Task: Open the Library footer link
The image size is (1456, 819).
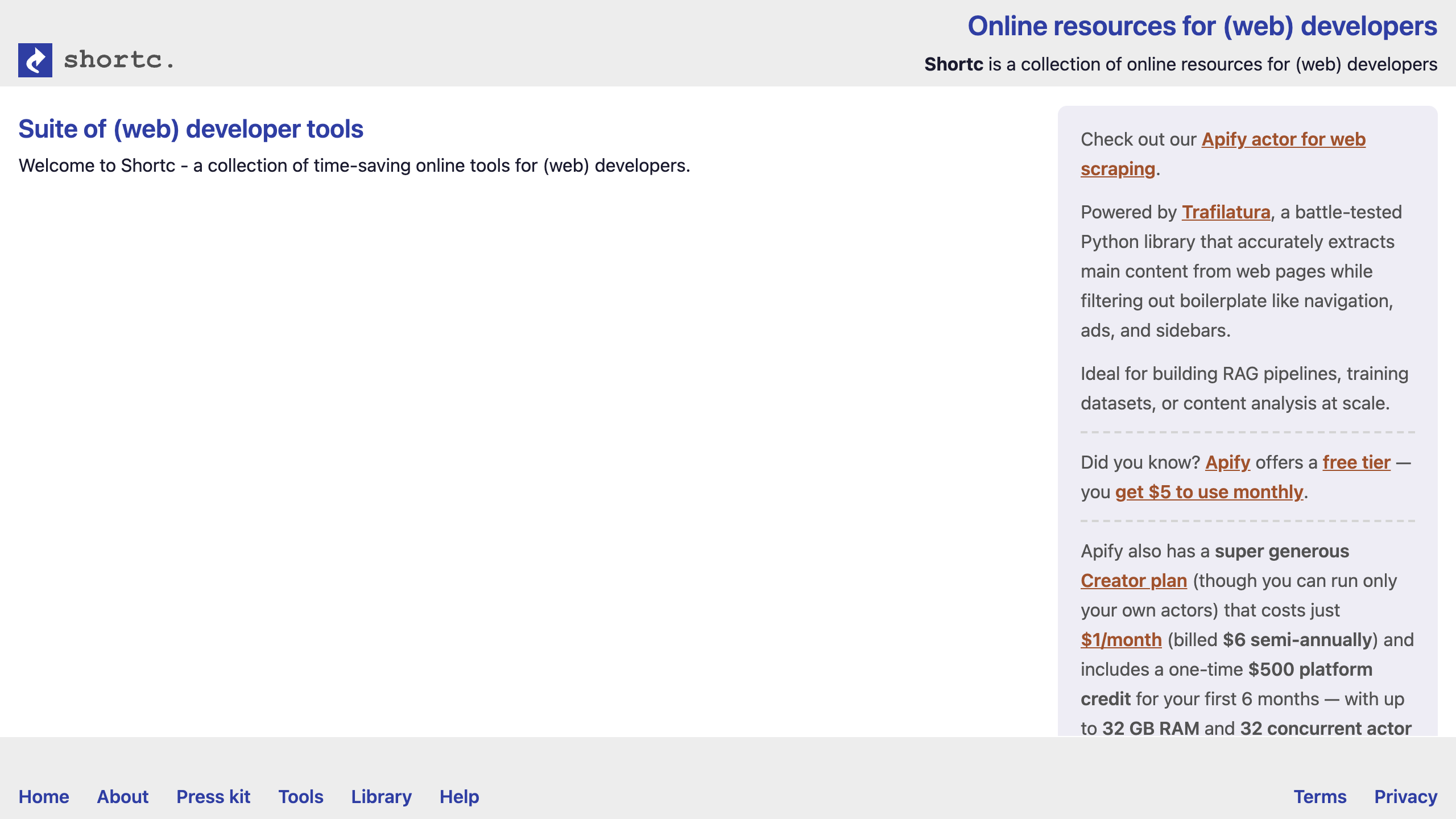Action: (381, 796)
